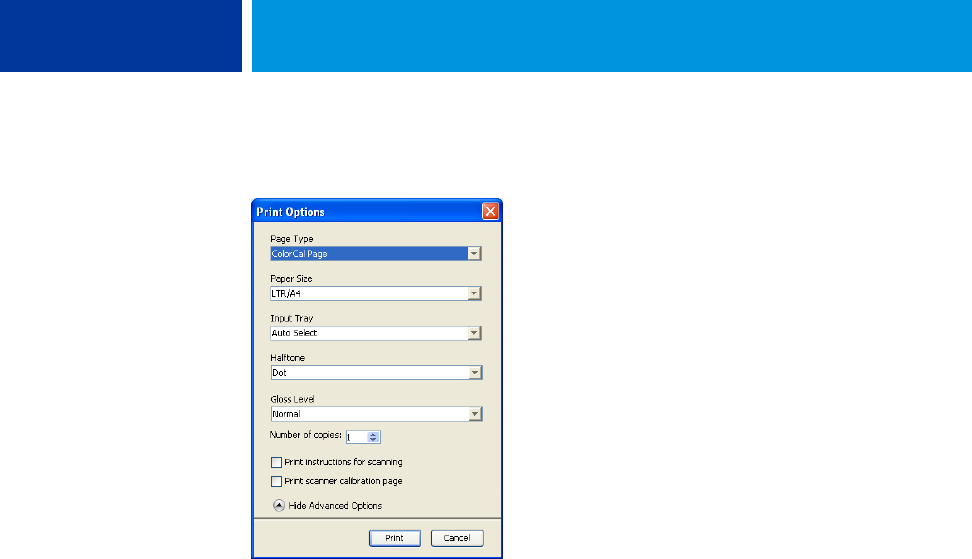This screenshot has height=559, width=972.
Task: Click the Number of copies field
Action: tap(357, 437)
